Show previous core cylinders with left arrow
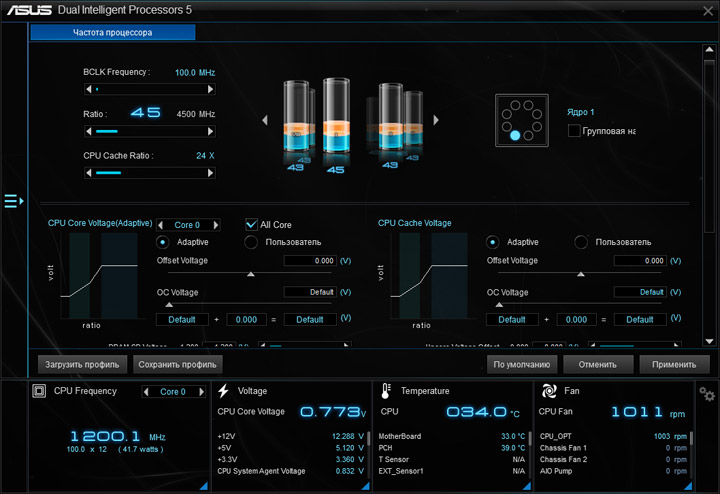 point(265,120)
